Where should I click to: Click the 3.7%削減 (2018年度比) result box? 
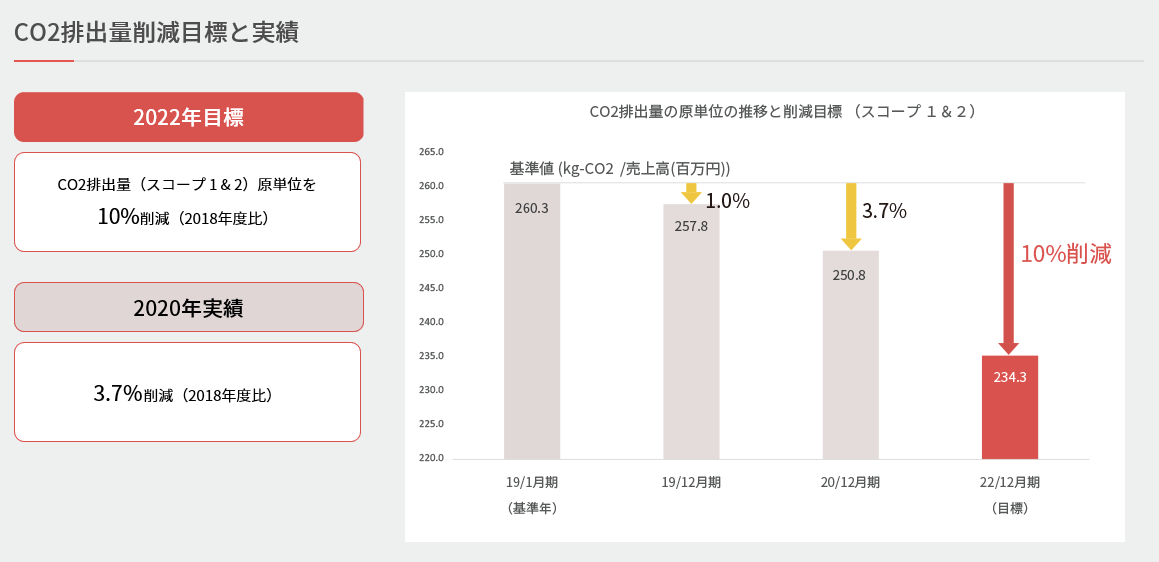pos(187,392)
